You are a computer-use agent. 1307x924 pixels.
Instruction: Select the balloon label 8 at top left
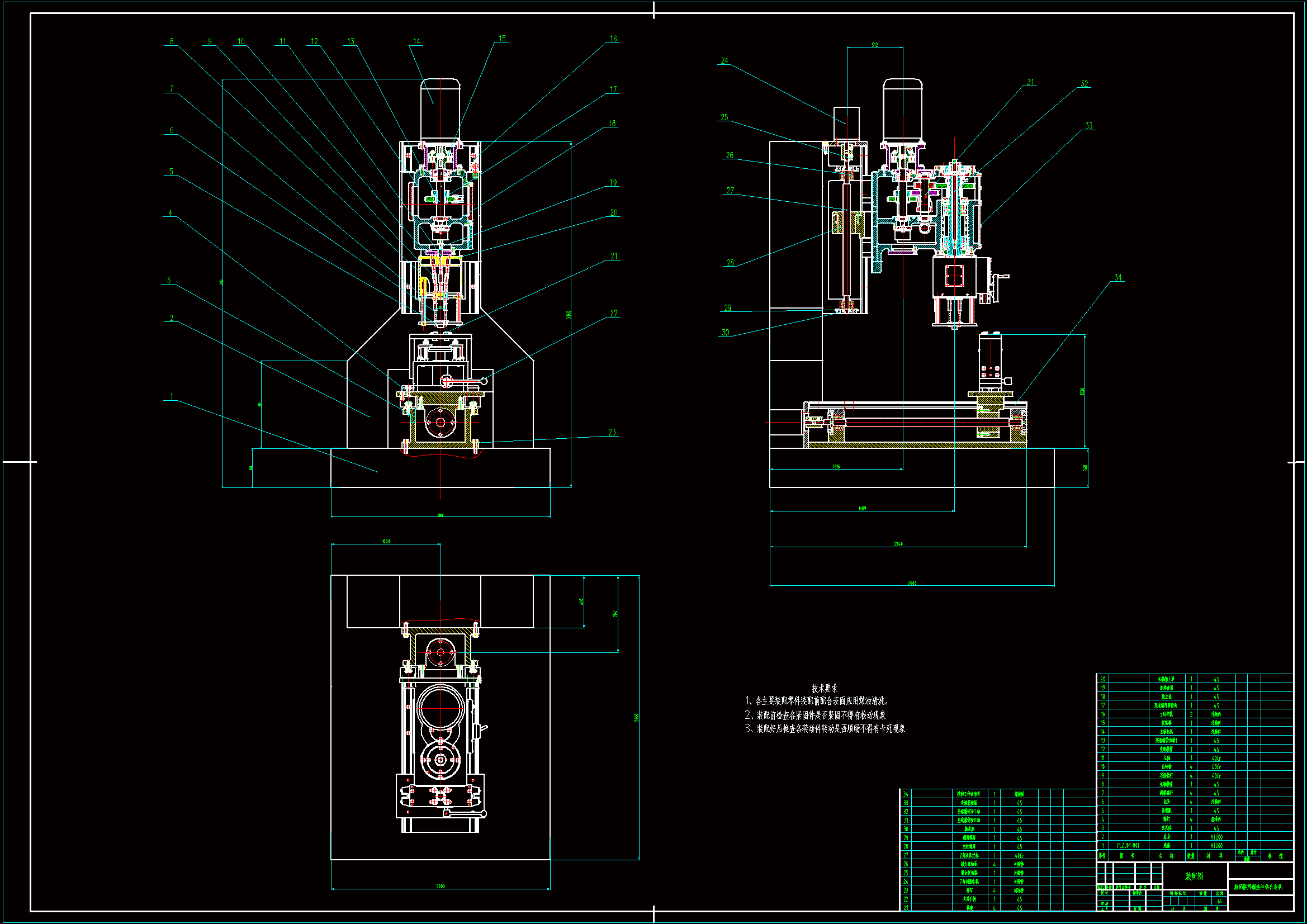coord(172,41)
